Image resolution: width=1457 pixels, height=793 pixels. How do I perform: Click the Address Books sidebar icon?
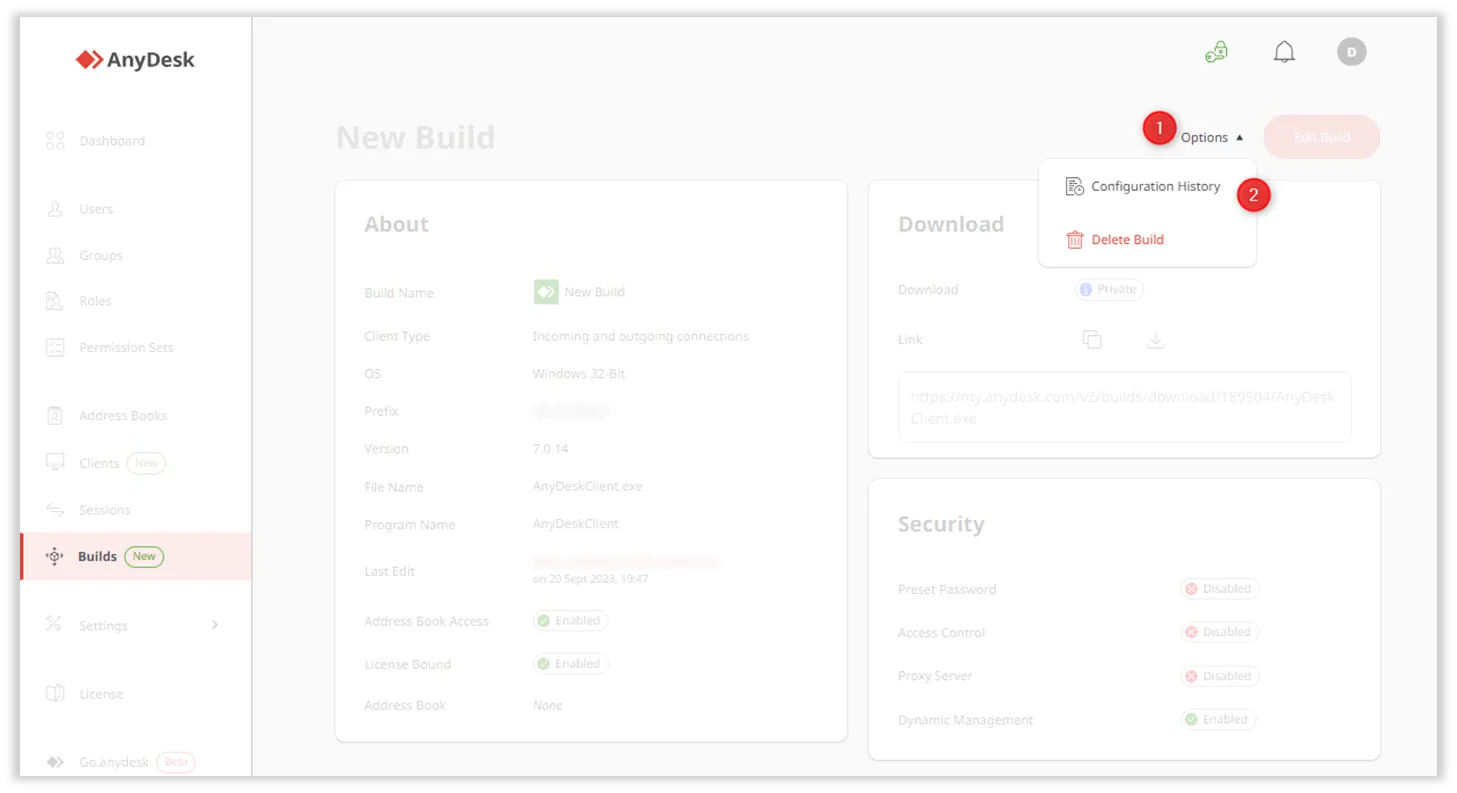(55, 416)
